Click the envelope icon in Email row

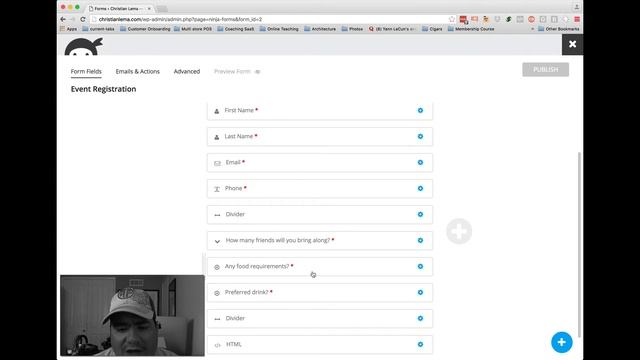[x=217, y=163]
